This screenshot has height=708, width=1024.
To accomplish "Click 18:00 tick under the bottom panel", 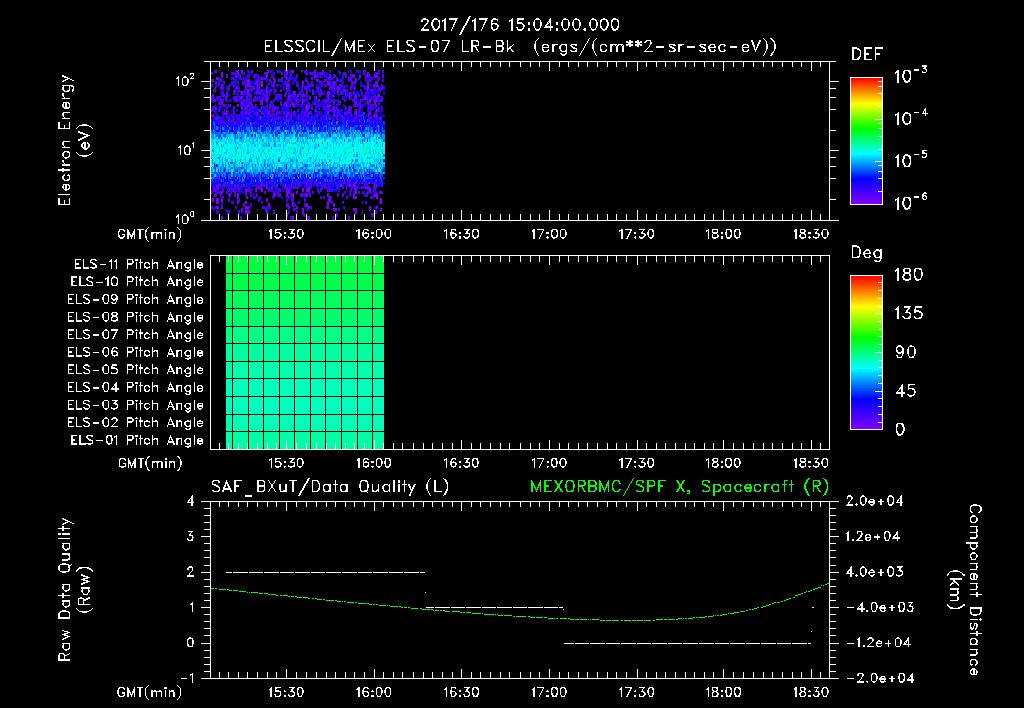I will [723, 692].
